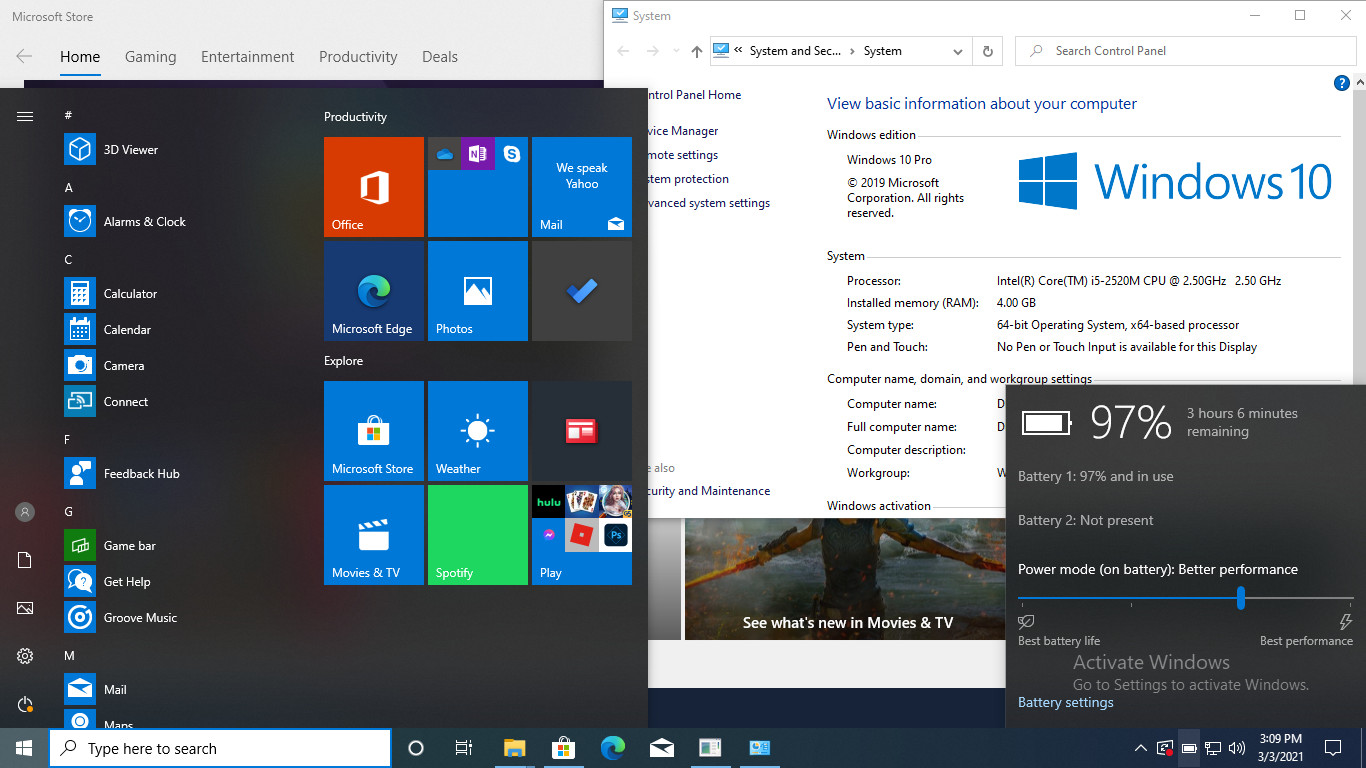The image size is (1366, 768).
Task: Switch to the Productivity tab in Microsoft Store
Action: click(x=358, y=57)
